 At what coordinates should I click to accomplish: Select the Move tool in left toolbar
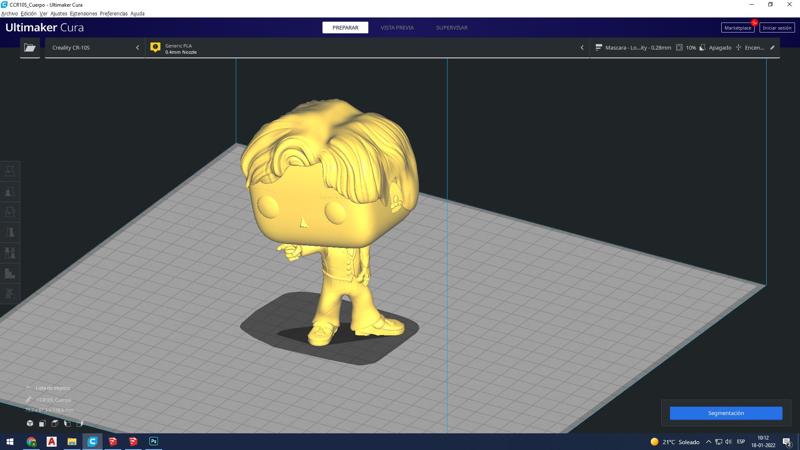click(x=10, y=171)
